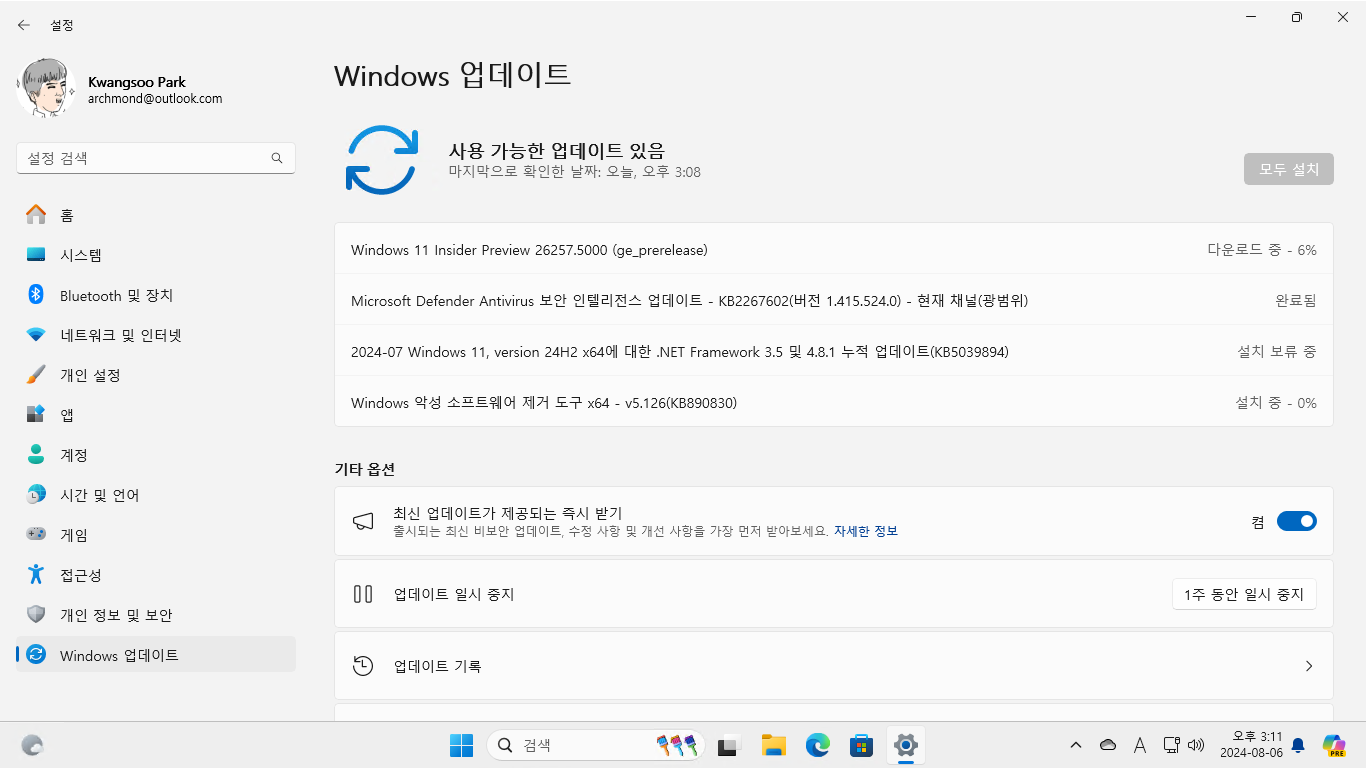
Task: Click the 모두 설치 button
Action: [x=1289, y=169]
